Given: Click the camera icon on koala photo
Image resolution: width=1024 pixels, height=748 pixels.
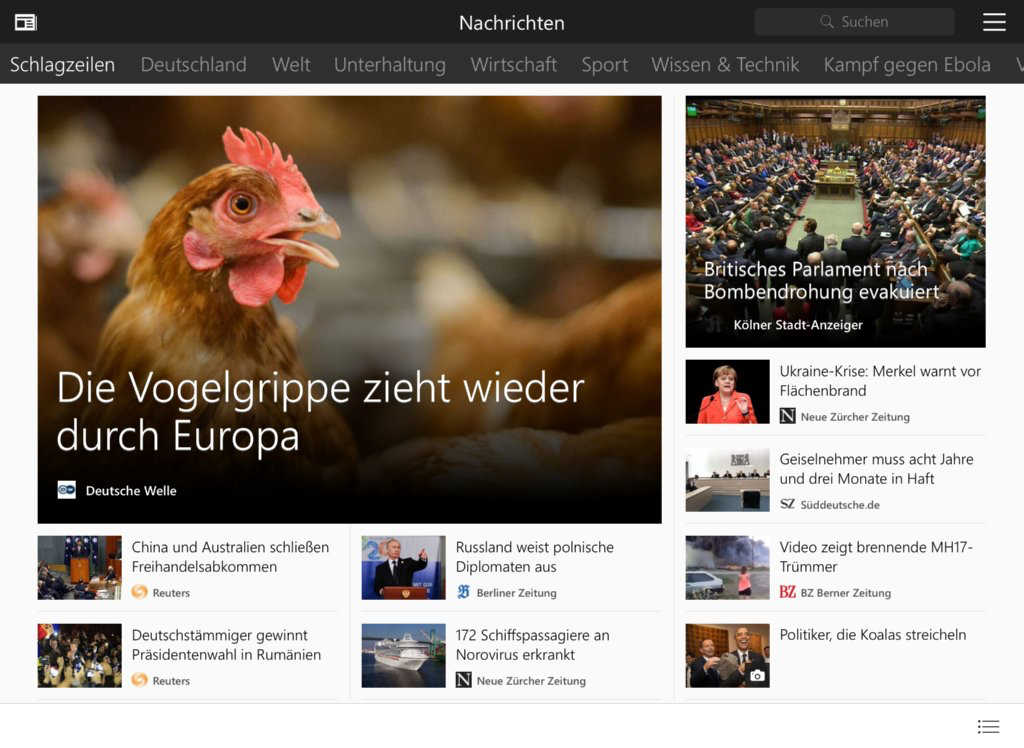Looking at the screenshot, I should pyautogui.click(x=757, y=676).
